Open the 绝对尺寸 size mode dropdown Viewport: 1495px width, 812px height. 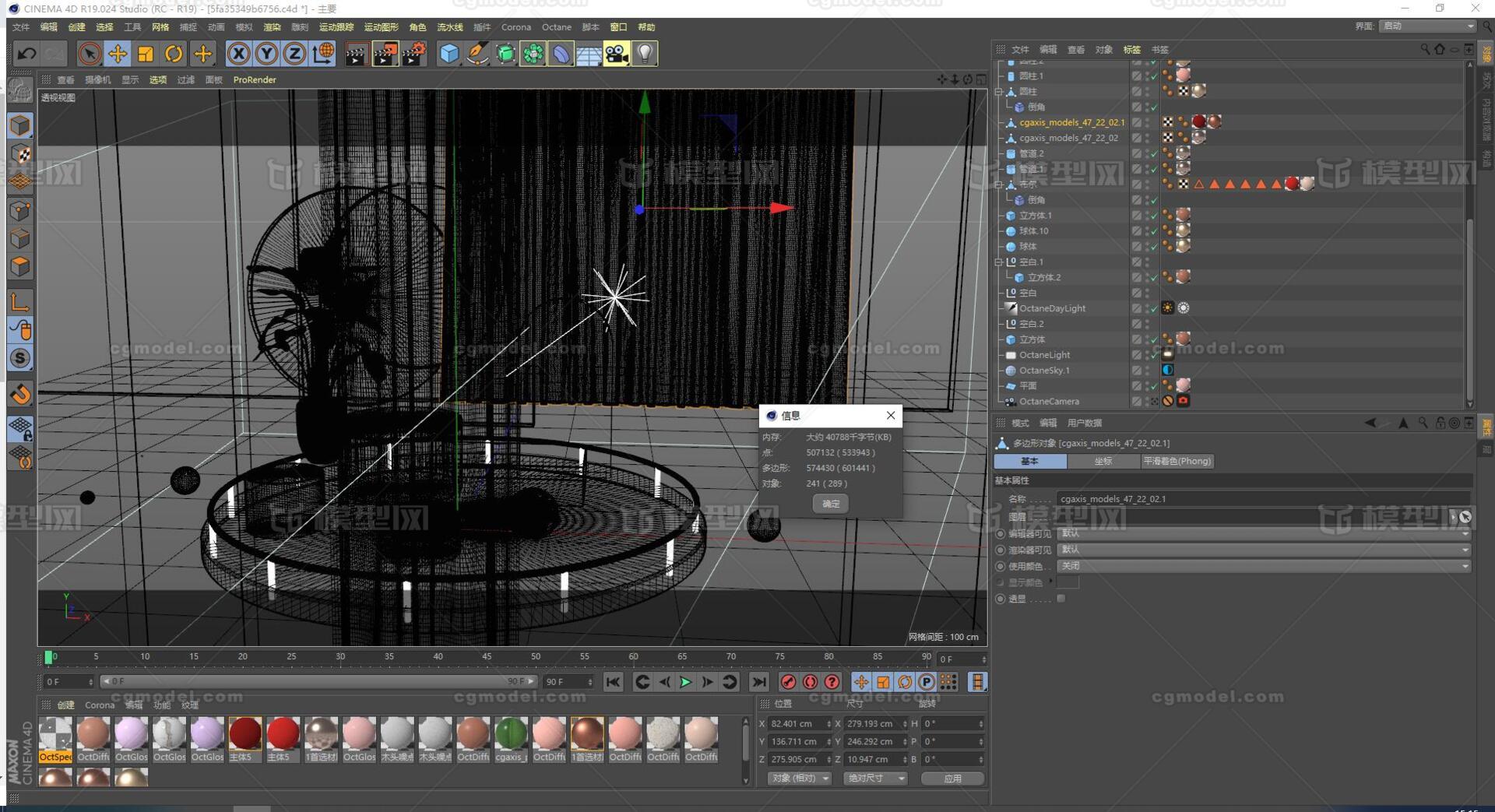[x=876, y=778]
